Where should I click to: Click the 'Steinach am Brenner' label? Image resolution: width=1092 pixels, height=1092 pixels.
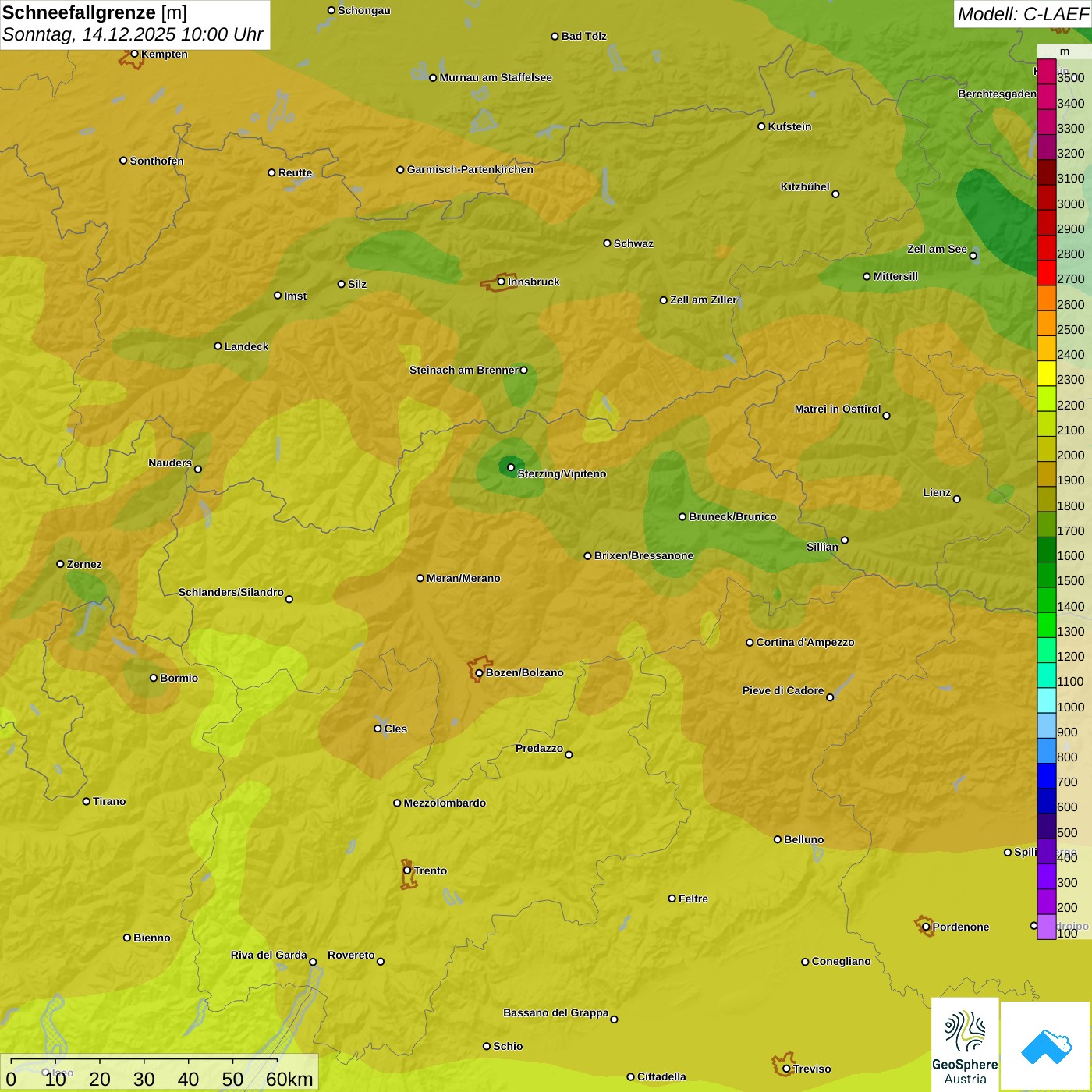pos(463,370)
